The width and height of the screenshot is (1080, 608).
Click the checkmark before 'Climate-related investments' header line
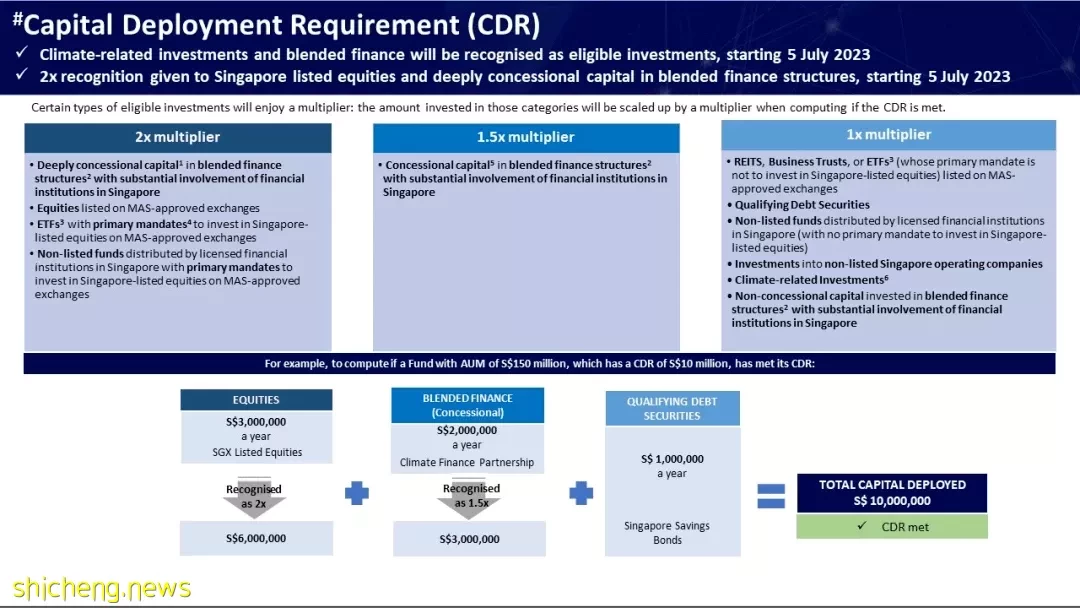point(22,53)
